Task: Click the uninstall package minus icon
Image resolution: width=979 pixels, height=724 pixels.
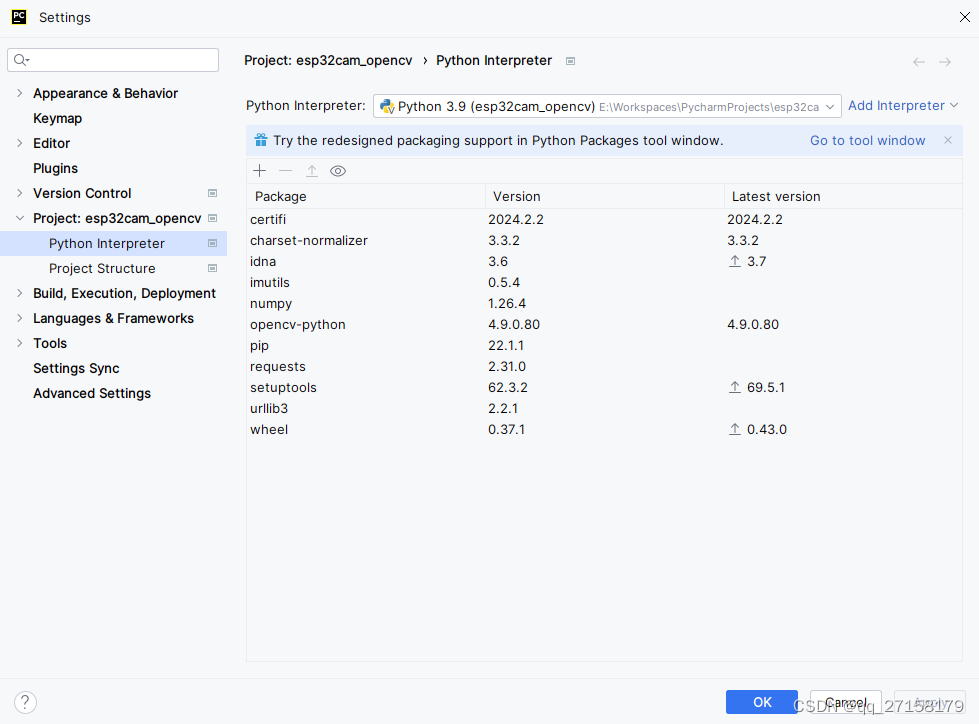Action: pyautogui.click(x=285, y=171)
